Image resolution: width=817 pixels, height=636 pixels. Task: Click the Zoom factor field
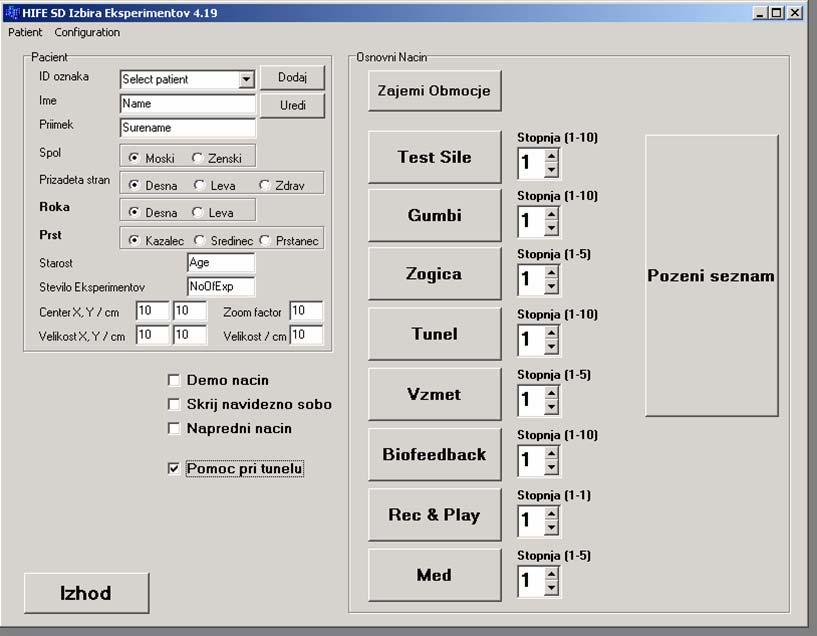(306, 311)
